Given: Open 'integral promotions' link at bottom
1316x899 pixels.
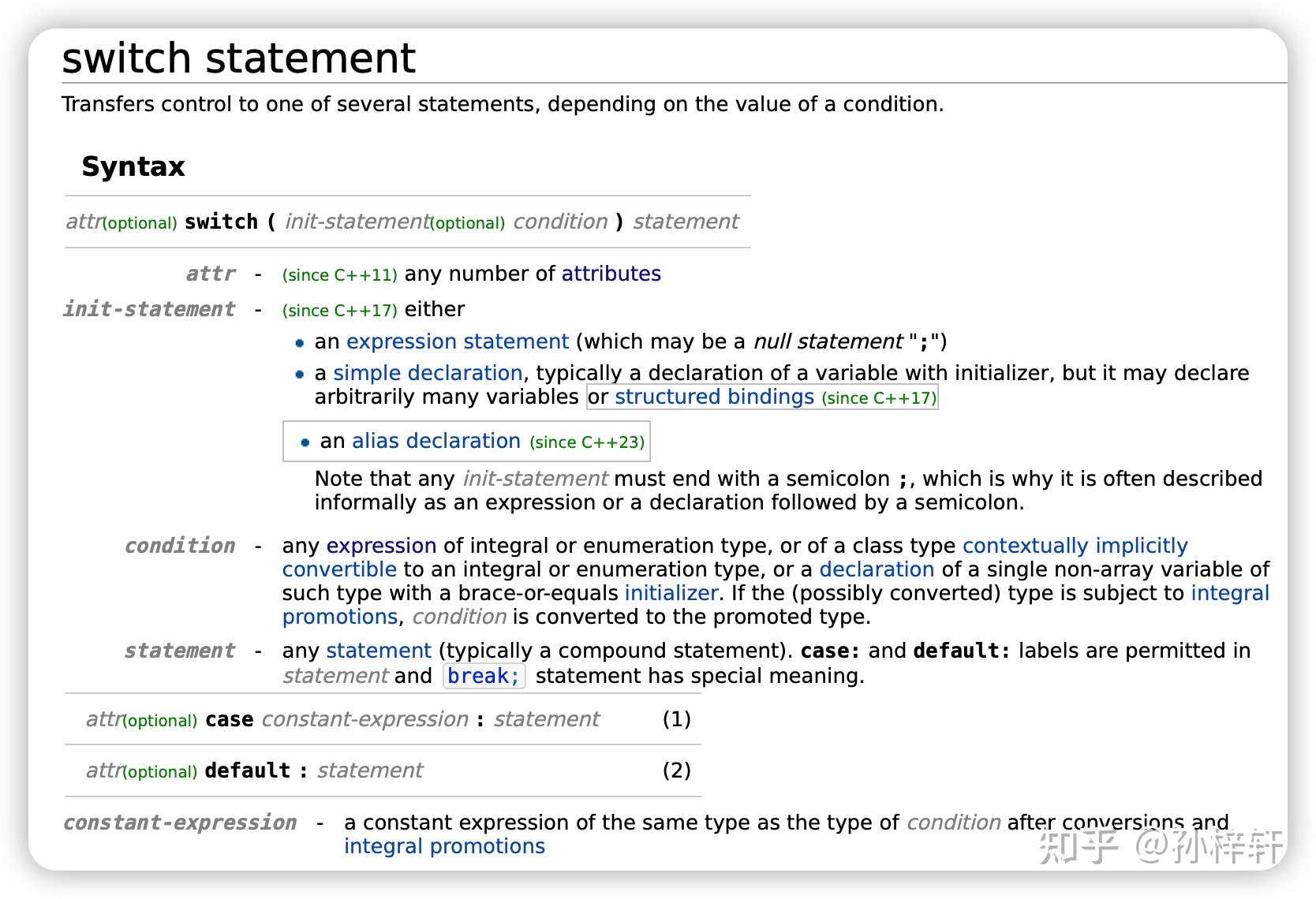Looking at the screenshot, I should tap(444, 846).
